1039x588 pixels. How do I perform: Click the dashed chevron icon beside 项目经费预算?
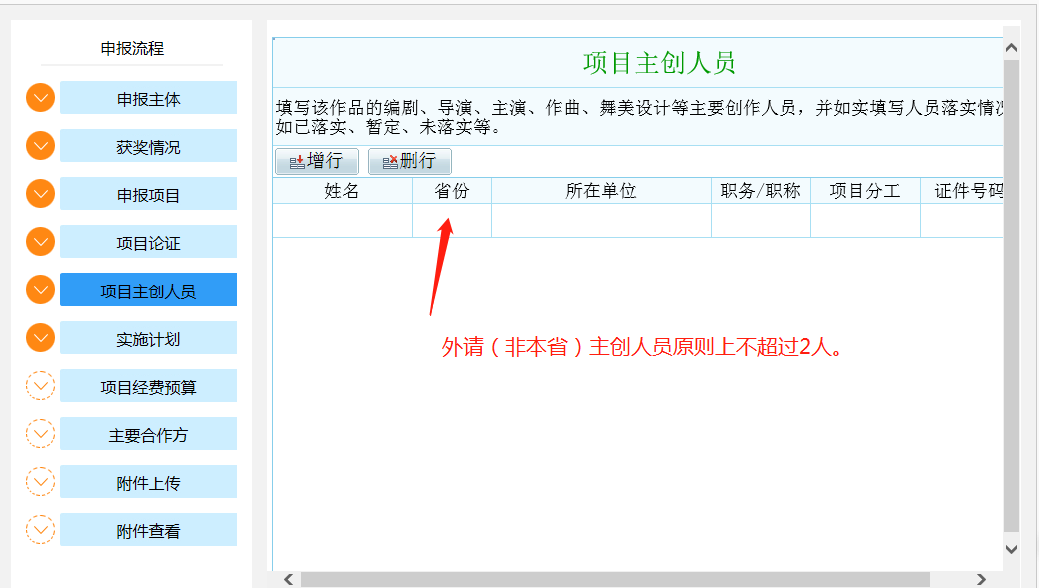[x=40, y=386]
